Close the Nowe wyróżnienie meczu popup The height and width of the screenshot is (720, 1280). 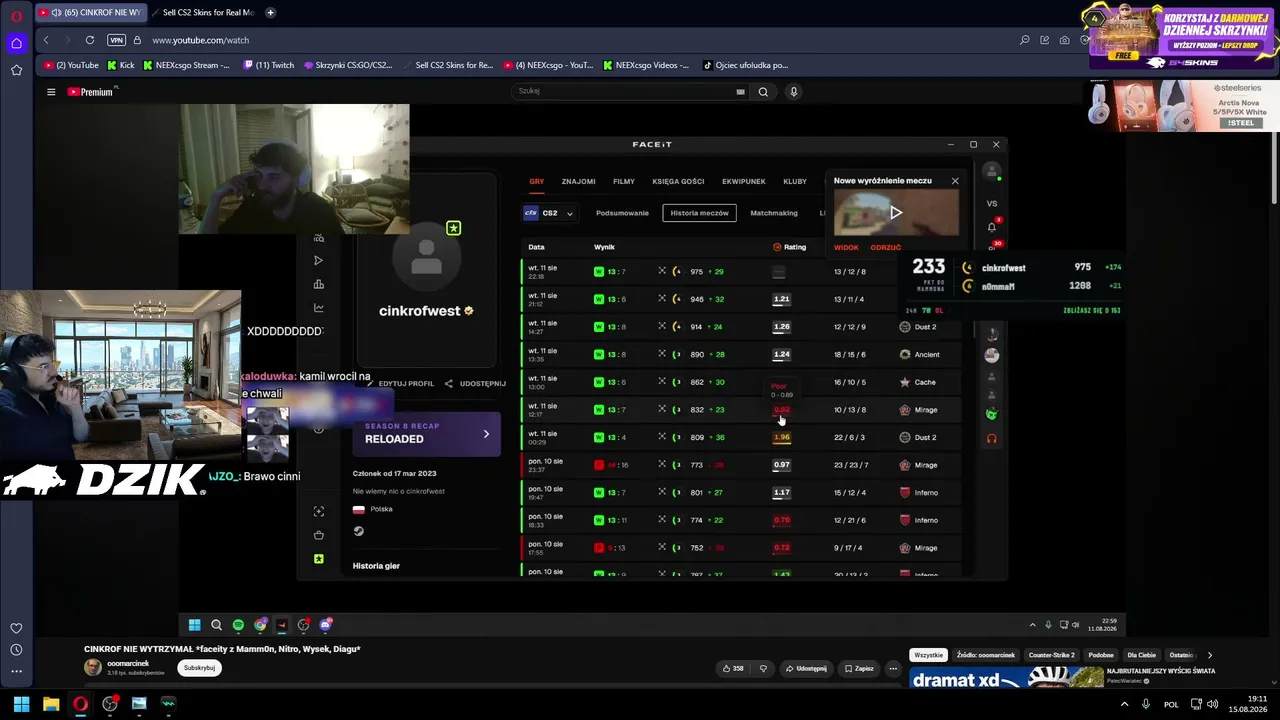coord(955,181)
